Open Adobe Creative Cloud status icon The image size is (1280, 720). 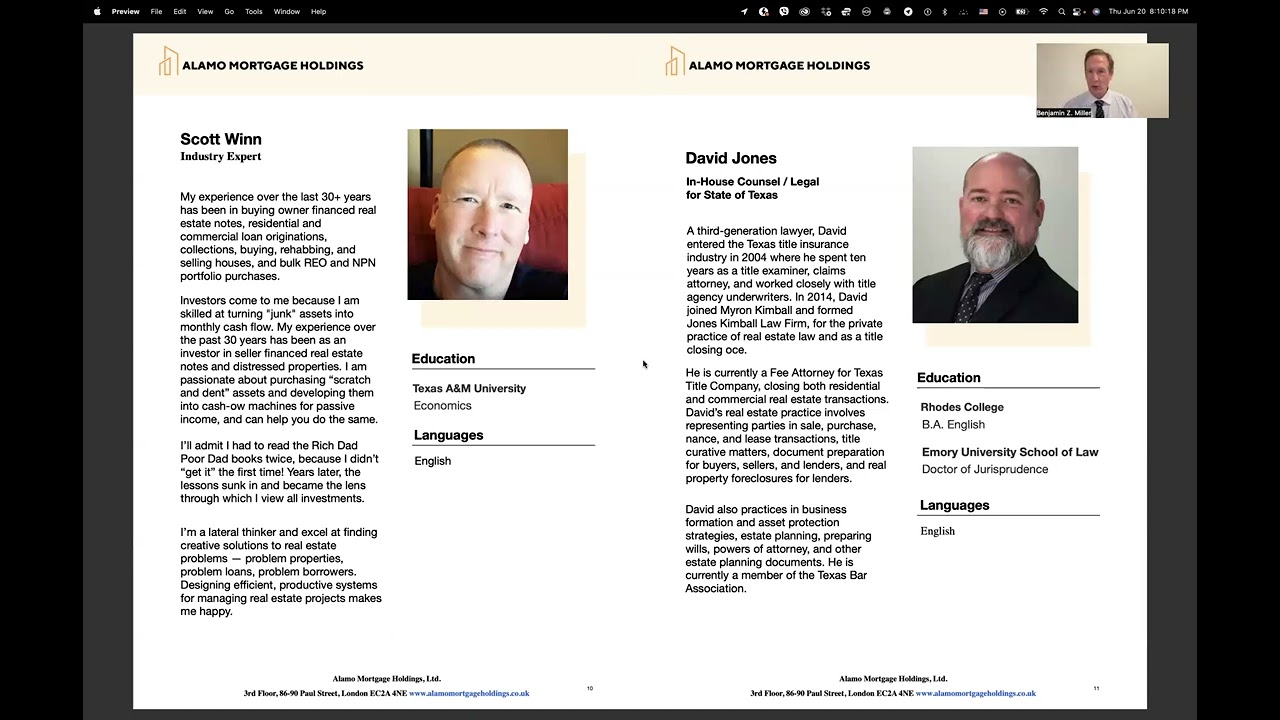[805, 11]
